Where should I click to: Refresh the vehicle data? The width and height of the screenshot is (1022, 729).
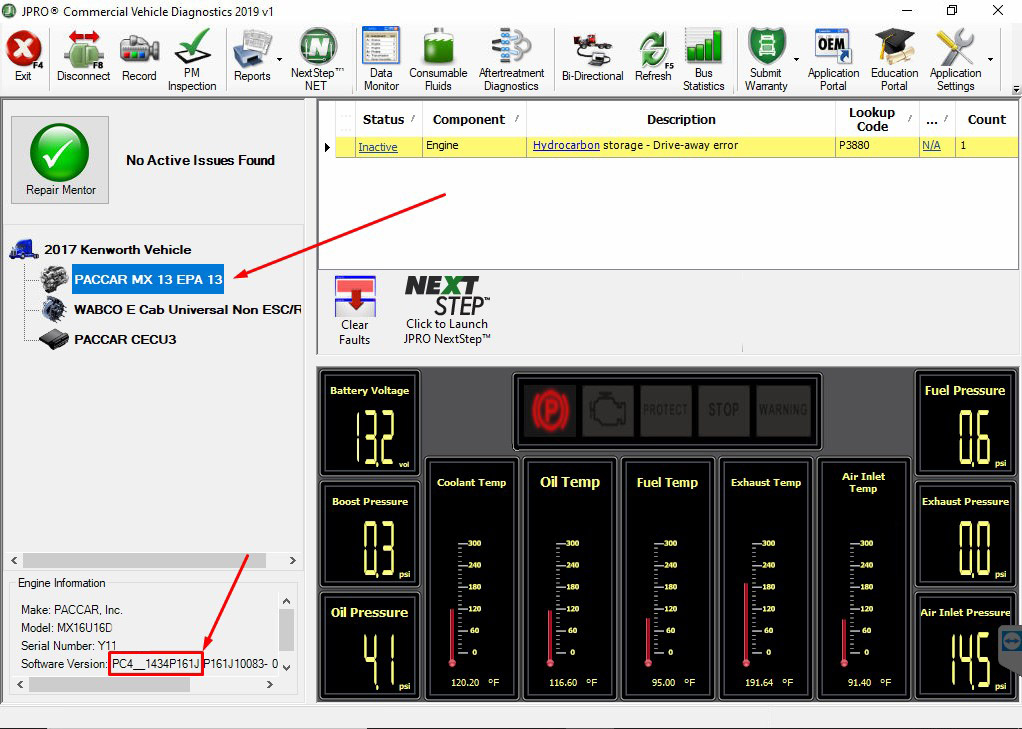tap(653, 57)
